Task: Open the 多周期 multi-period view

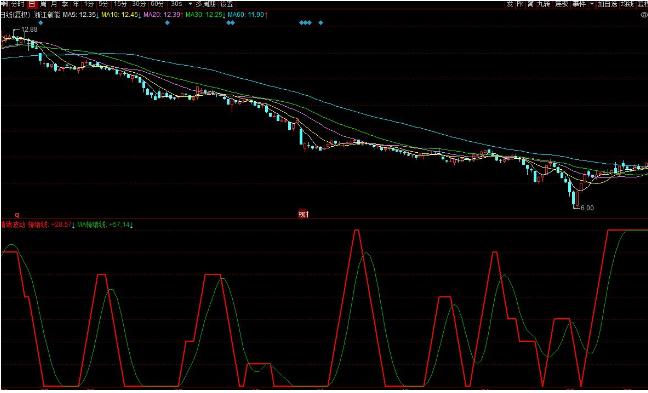Action: point(205,4)
